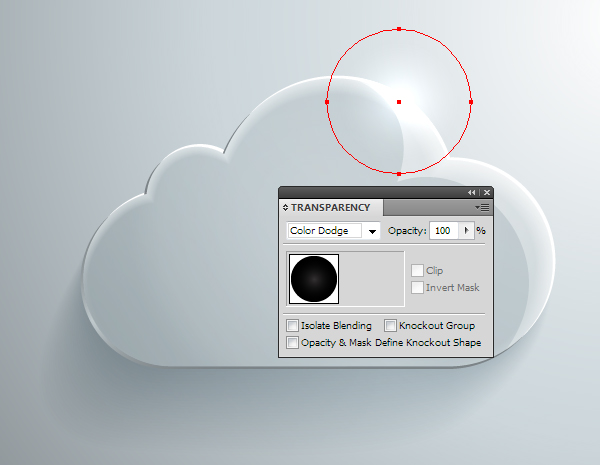Collapse the Transparency panel with double-arrow icon
The width and height of the screenshot is (600, 465).
point(471,193)
